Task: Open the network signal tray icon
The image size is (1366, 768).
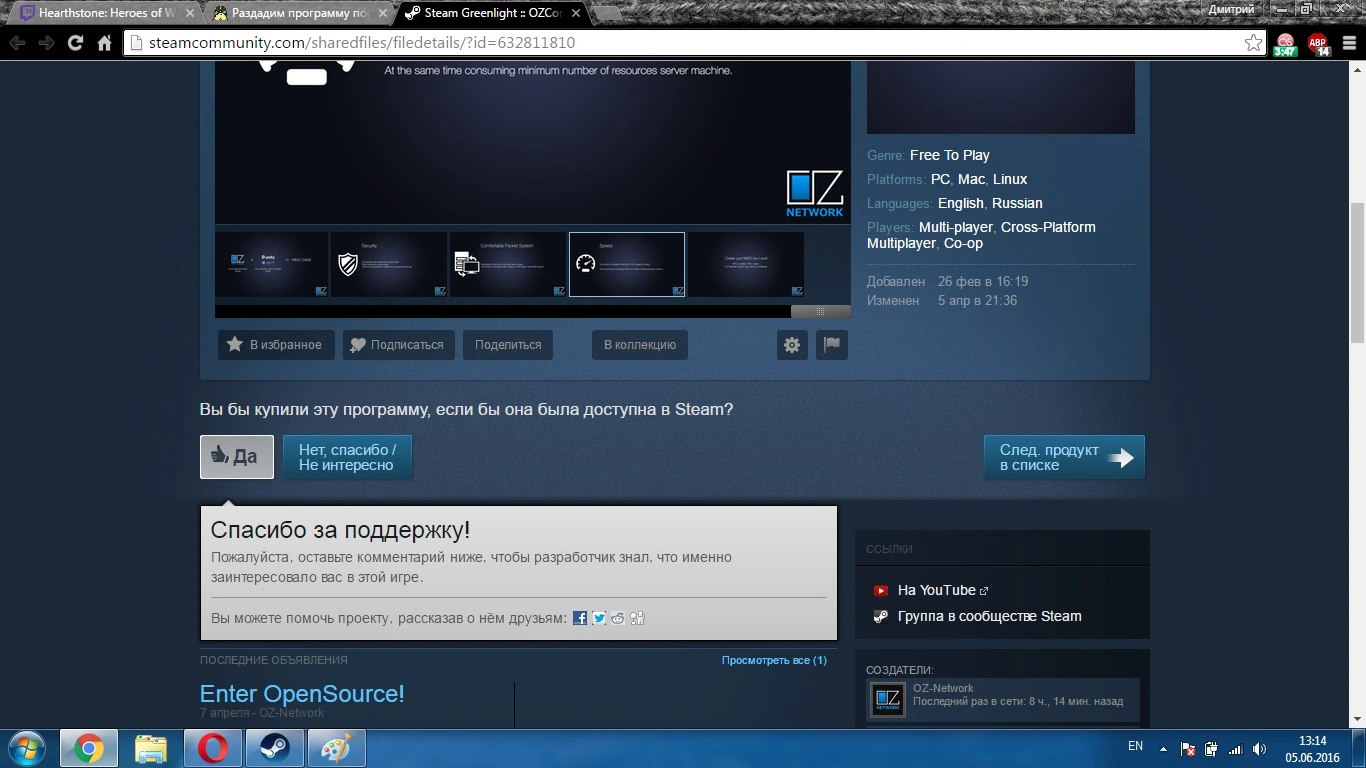Action: click(1236, 749)
